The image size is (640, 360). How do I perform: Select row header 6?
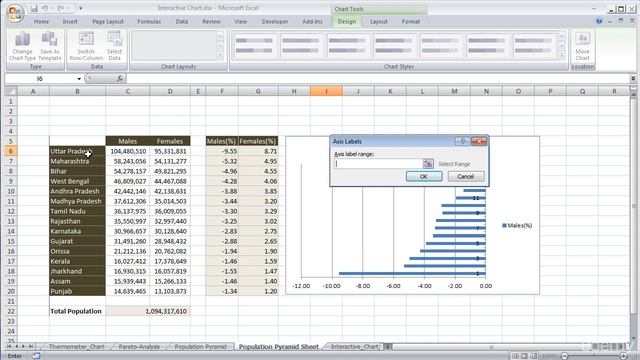point(11,151)
